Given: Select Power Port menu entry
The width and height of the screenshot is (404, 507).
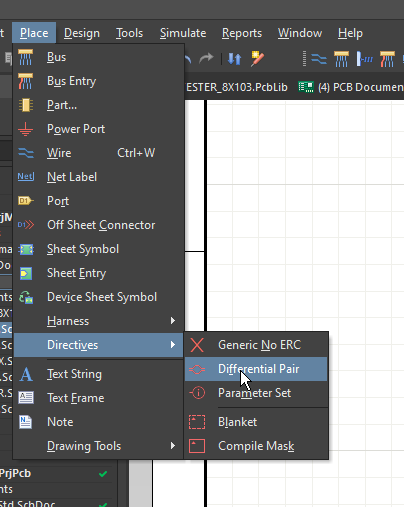Looking at the screenshot, I should 99,129.
